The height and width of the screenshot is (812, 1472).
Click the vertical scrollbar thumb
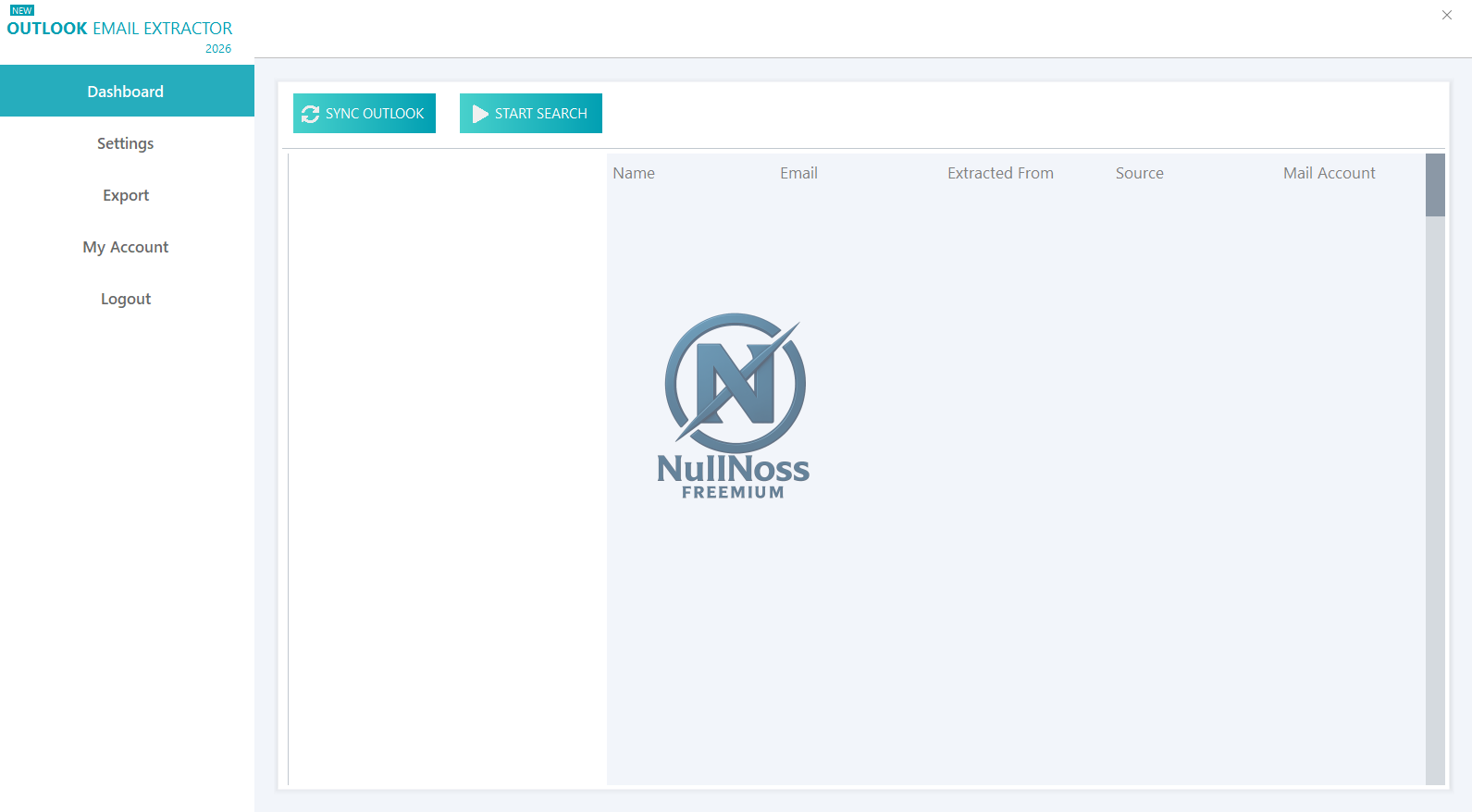click(x=1435, y=185)
